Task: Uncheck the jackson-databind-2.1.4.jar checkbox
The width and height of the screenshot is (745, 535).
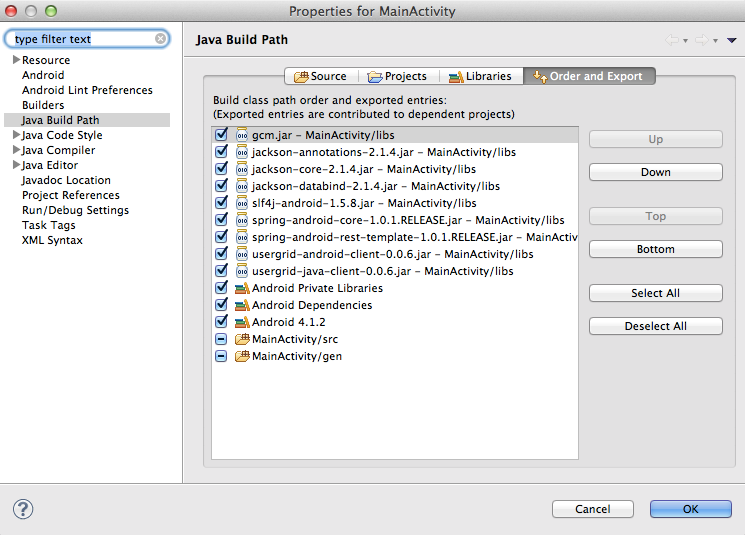Action: point(221,185)
